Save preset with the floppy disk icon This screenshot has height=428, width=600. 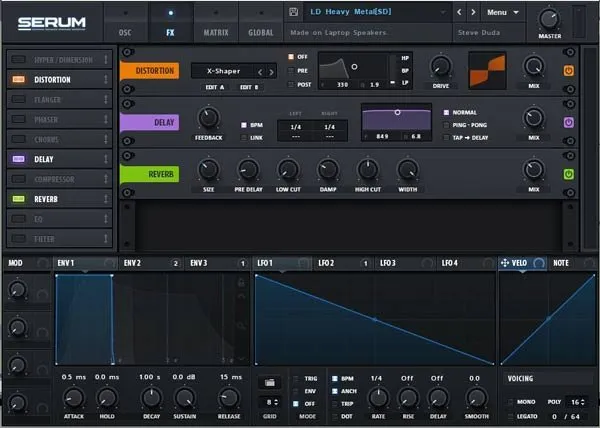(293, 12)
